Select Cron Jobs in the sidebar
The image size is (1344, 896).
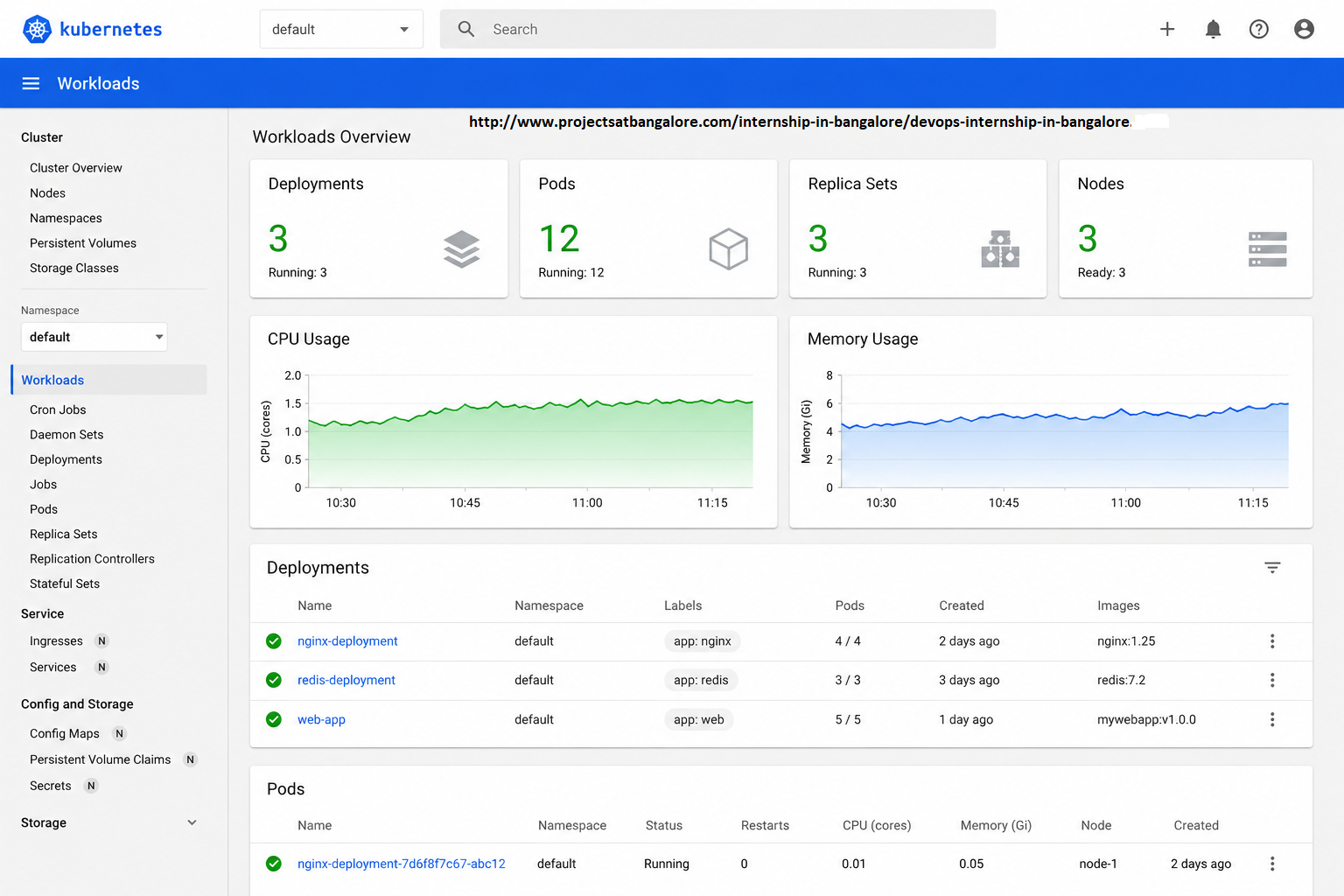pos(58,409)
